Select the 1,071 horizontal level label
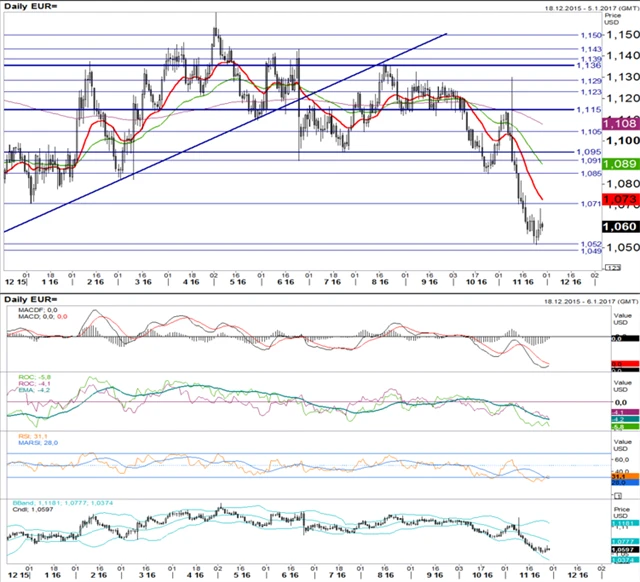 tap(591, 203)
